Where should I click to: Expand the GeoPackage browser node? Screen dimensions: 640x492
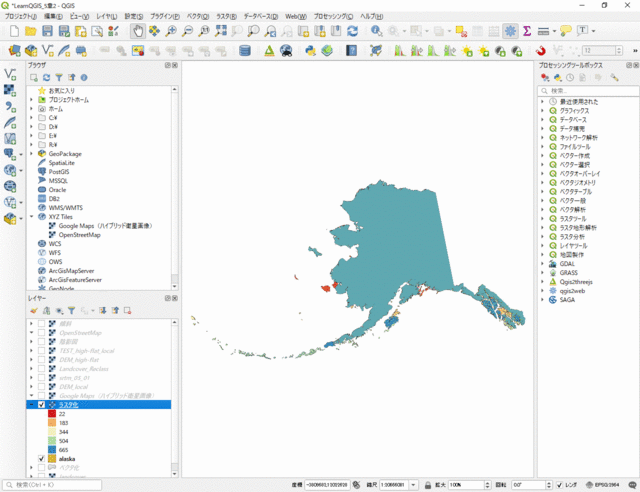click(x=31, y=154)
